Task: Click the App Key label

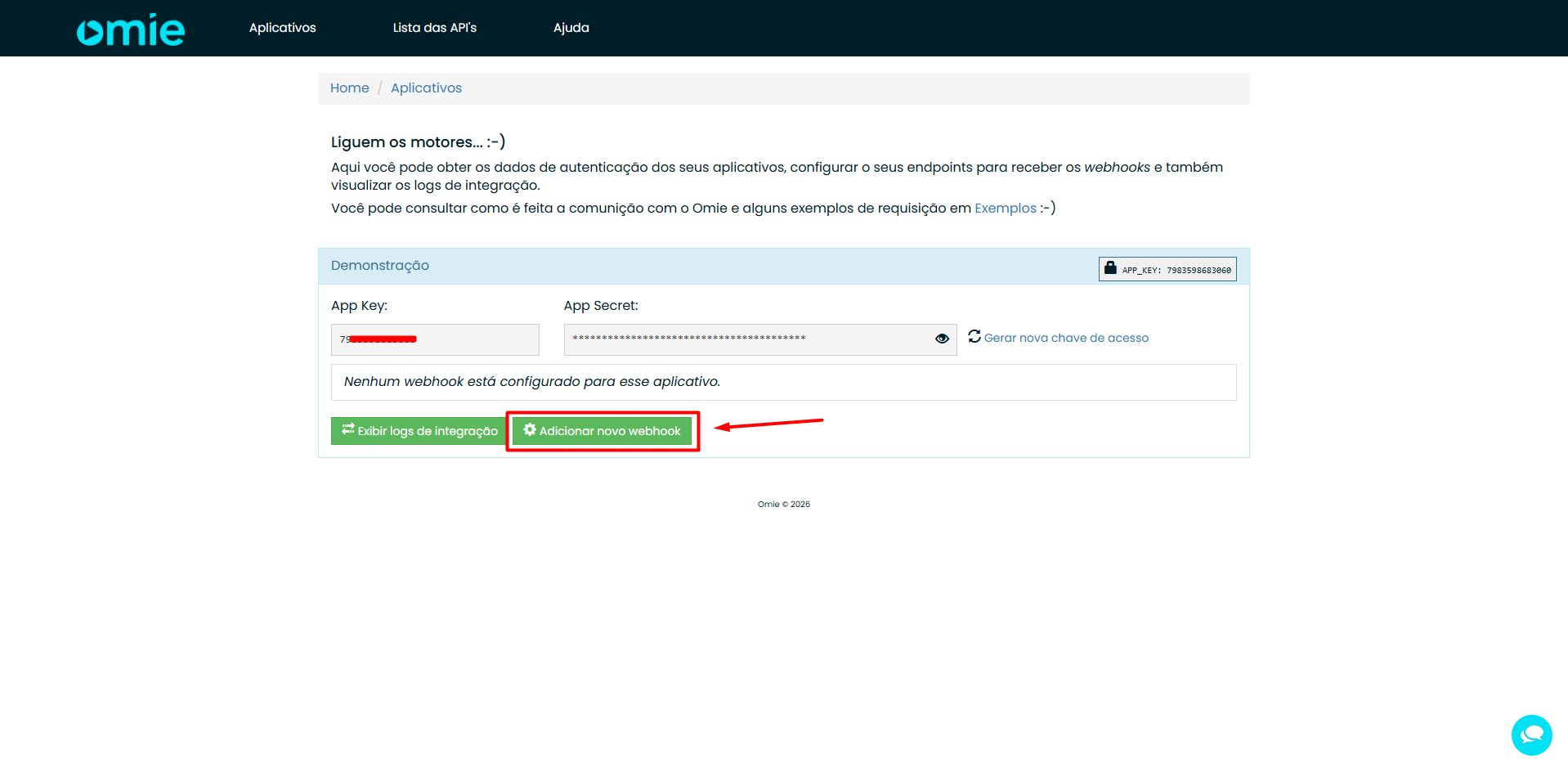Action: tap(359, 305)
